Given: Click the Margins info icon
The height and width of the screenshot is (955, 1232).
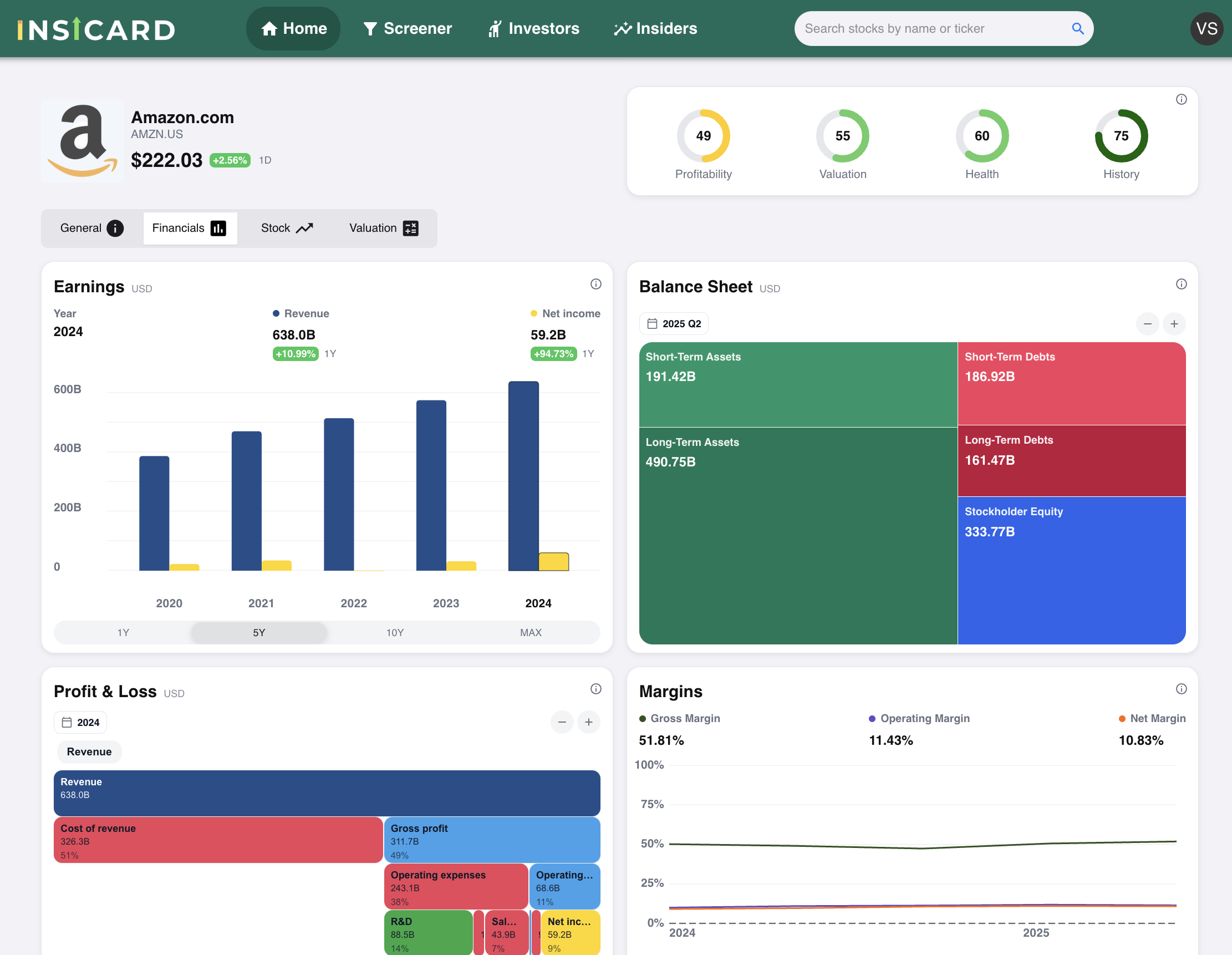Looking at the screenshot, I should click(1181, 689).
